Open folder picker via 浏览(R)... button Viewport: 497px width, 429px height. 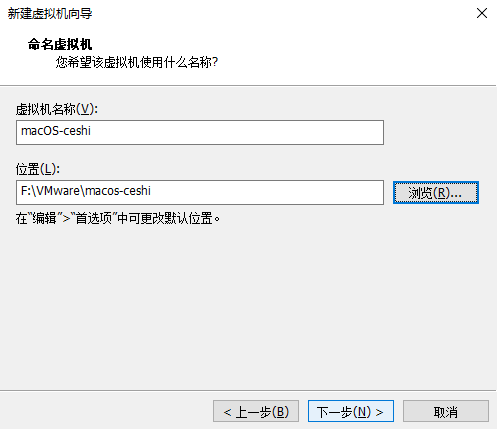point(436,192)
